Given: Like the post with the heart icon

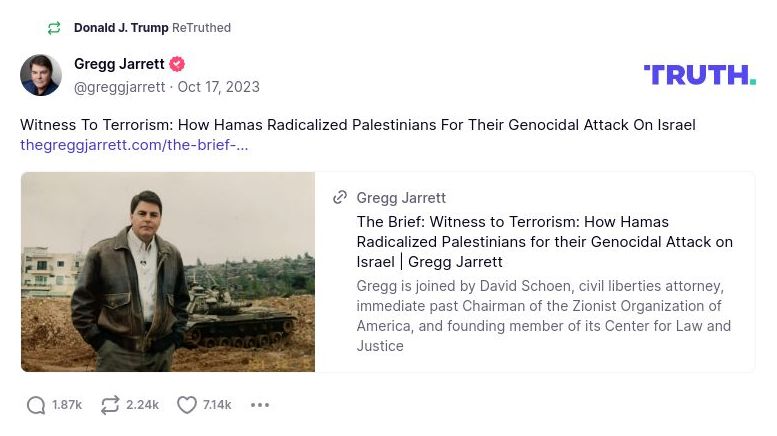Looking at the screenshot, I should 187,405.
